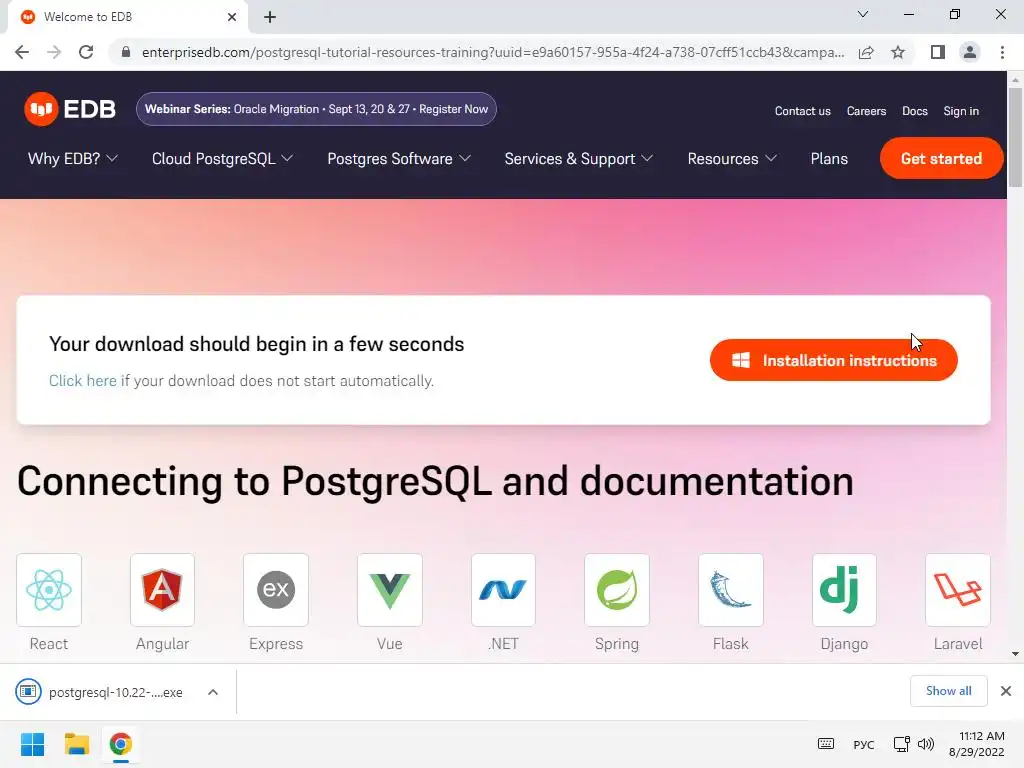
Task: Click the Chrome taskbar icon
Action: click(120, 744)
